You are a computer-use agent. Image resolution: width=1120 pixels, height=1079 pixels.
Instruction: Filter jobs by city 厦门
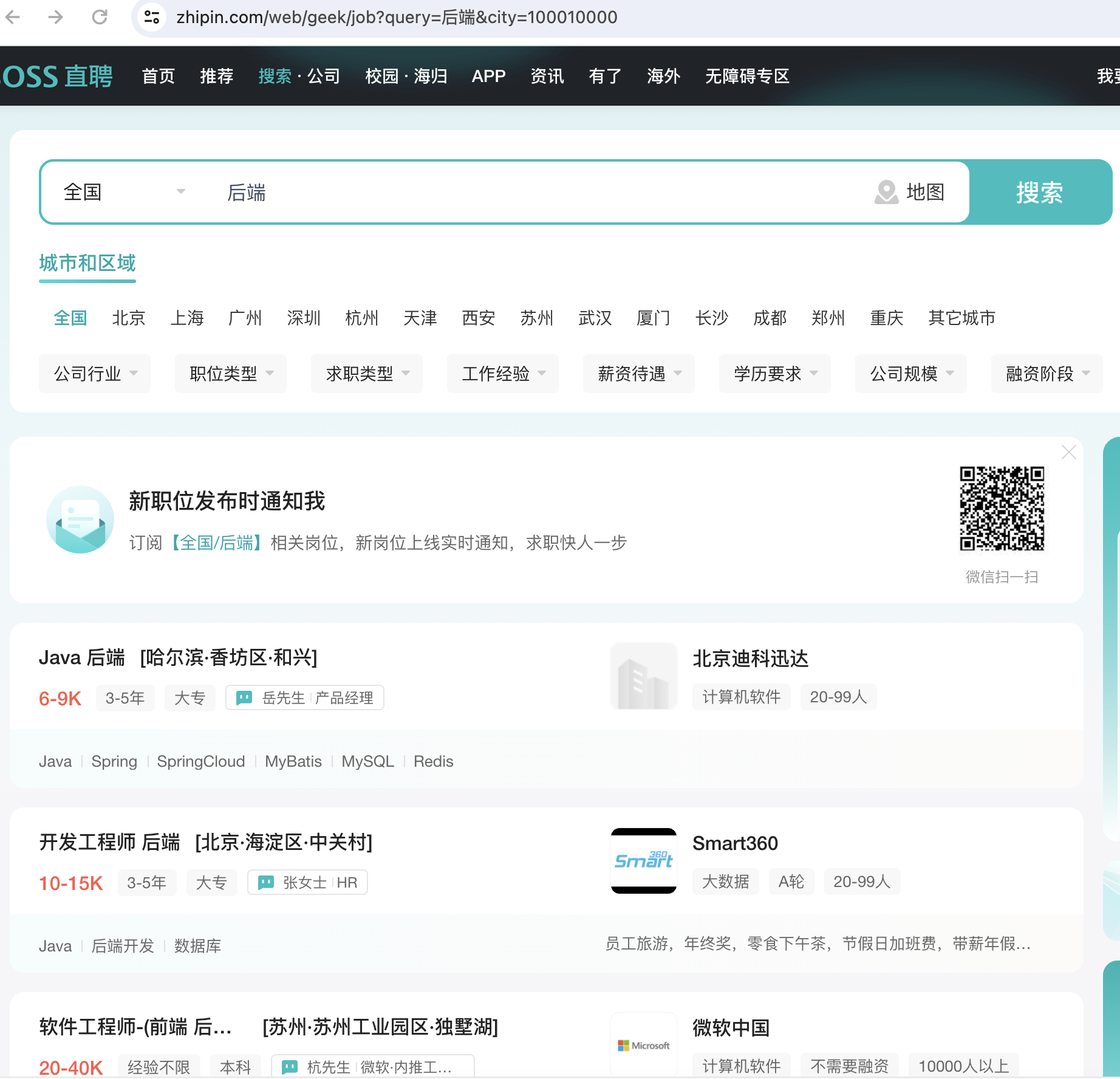coord(654,318)
